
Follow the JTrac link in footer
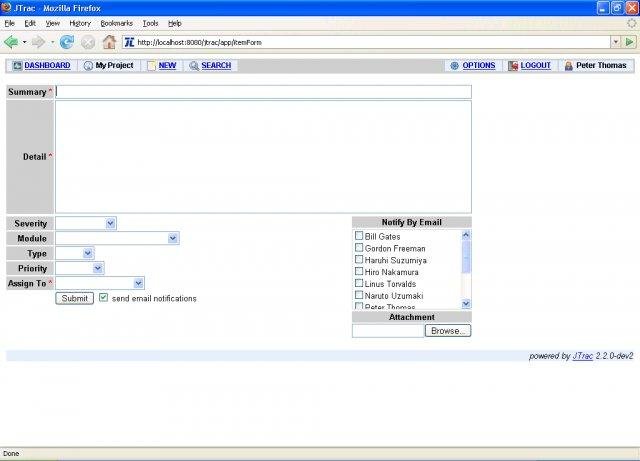click(x=582, y=356)
